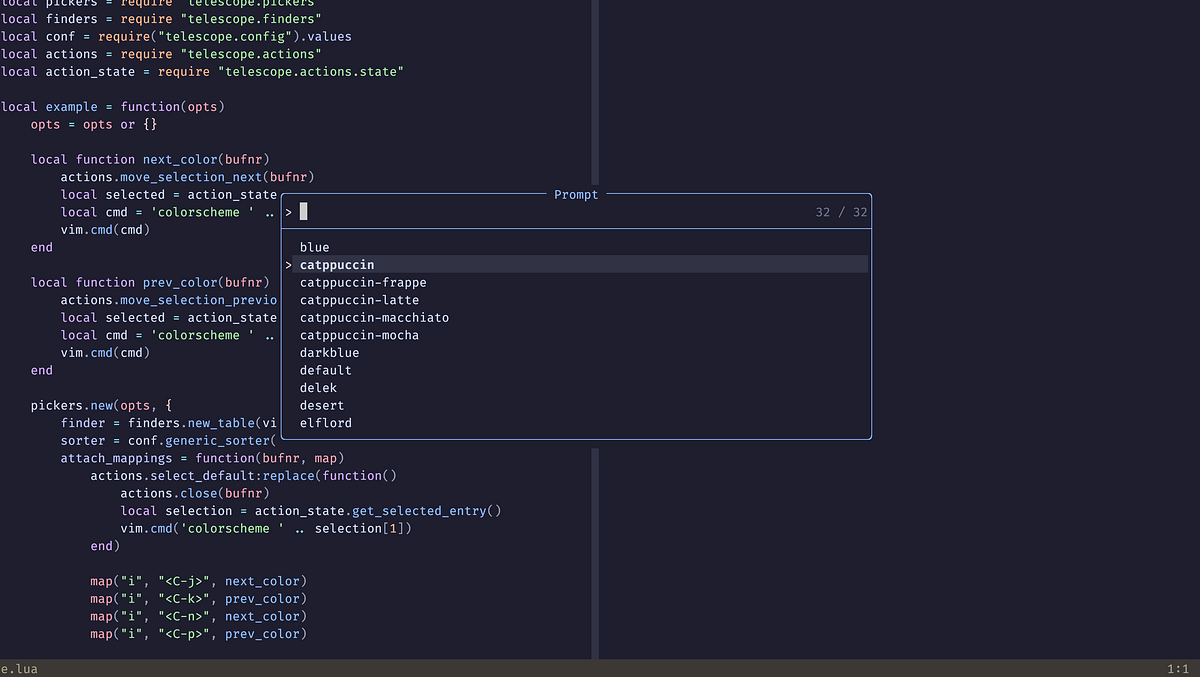
Task: Click "e.lua" filename in the statusline
Action: [20, 668]
